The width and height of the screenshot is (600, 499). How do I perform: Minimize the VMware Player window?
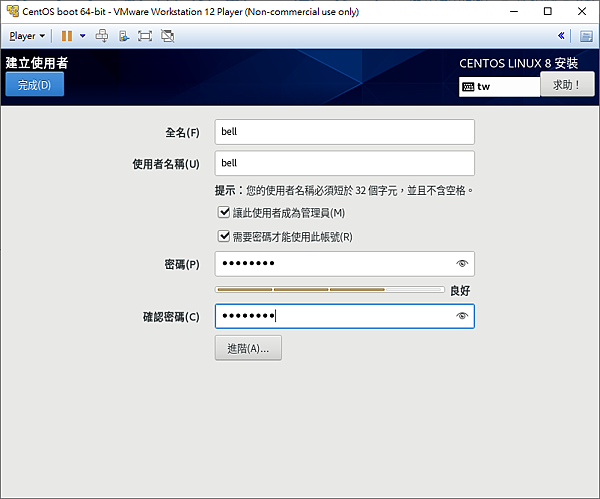coord(514,11)
